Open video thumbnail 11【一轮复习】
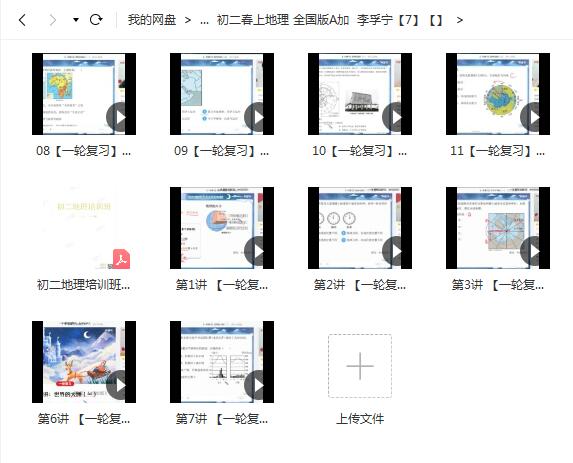573x463 pixels. point(498,94)
